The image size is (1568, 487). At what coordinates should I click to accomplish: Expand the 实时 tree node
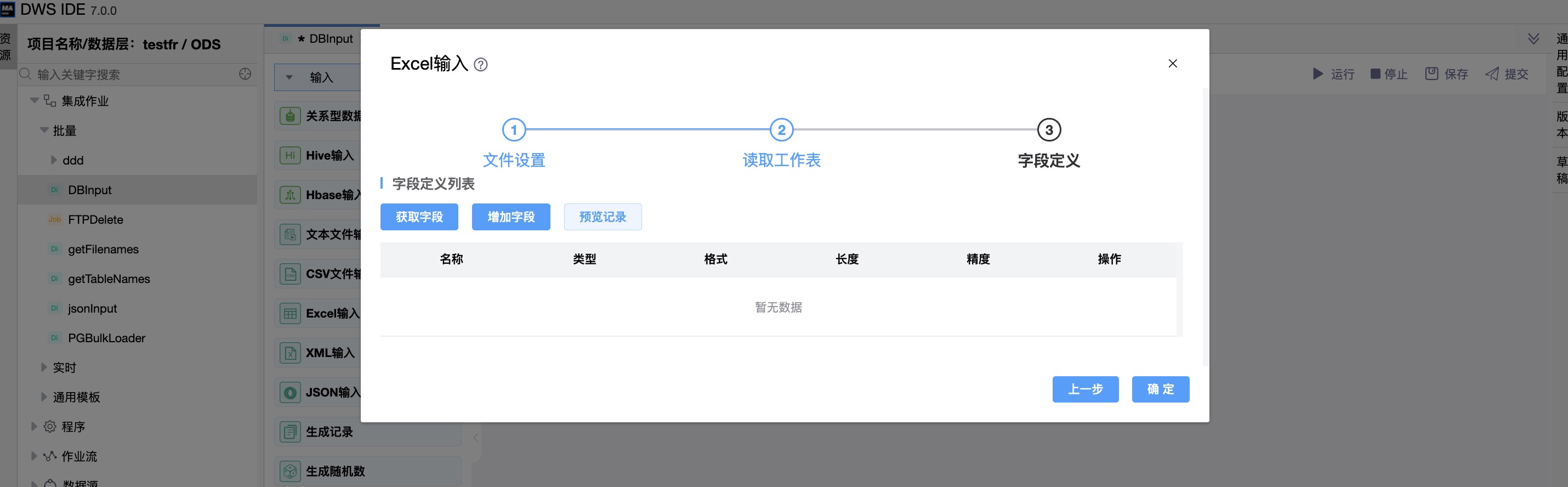point(44,367)
